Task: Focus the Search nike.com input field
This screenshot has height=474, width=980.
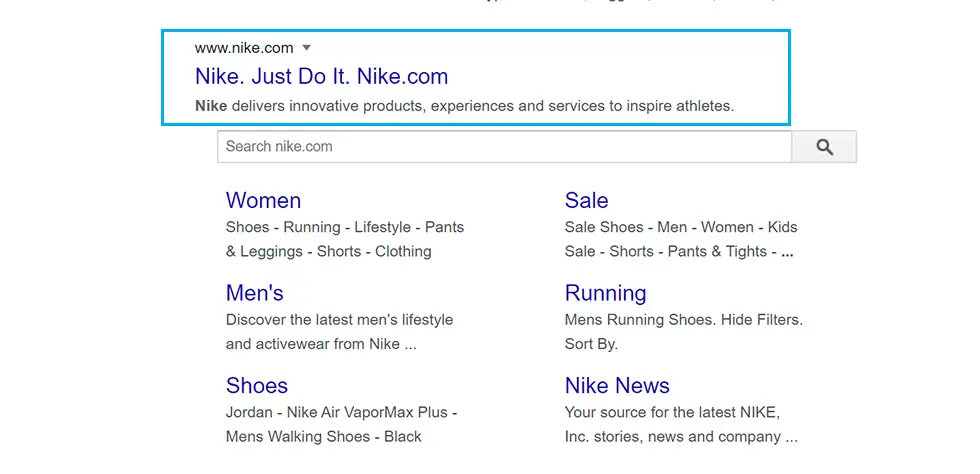Action: (x=504, y=147)
